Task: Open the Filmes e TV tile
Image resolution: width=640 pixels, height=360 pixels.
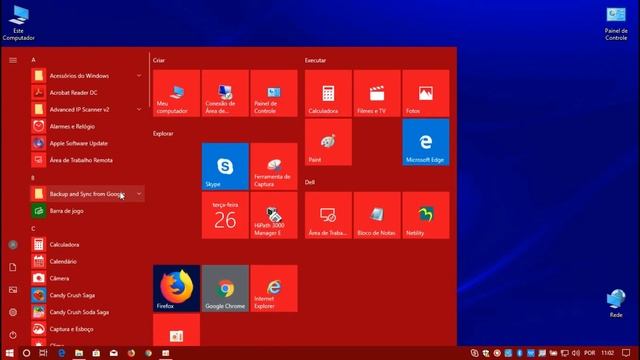Action: click(x=377, y=93)
